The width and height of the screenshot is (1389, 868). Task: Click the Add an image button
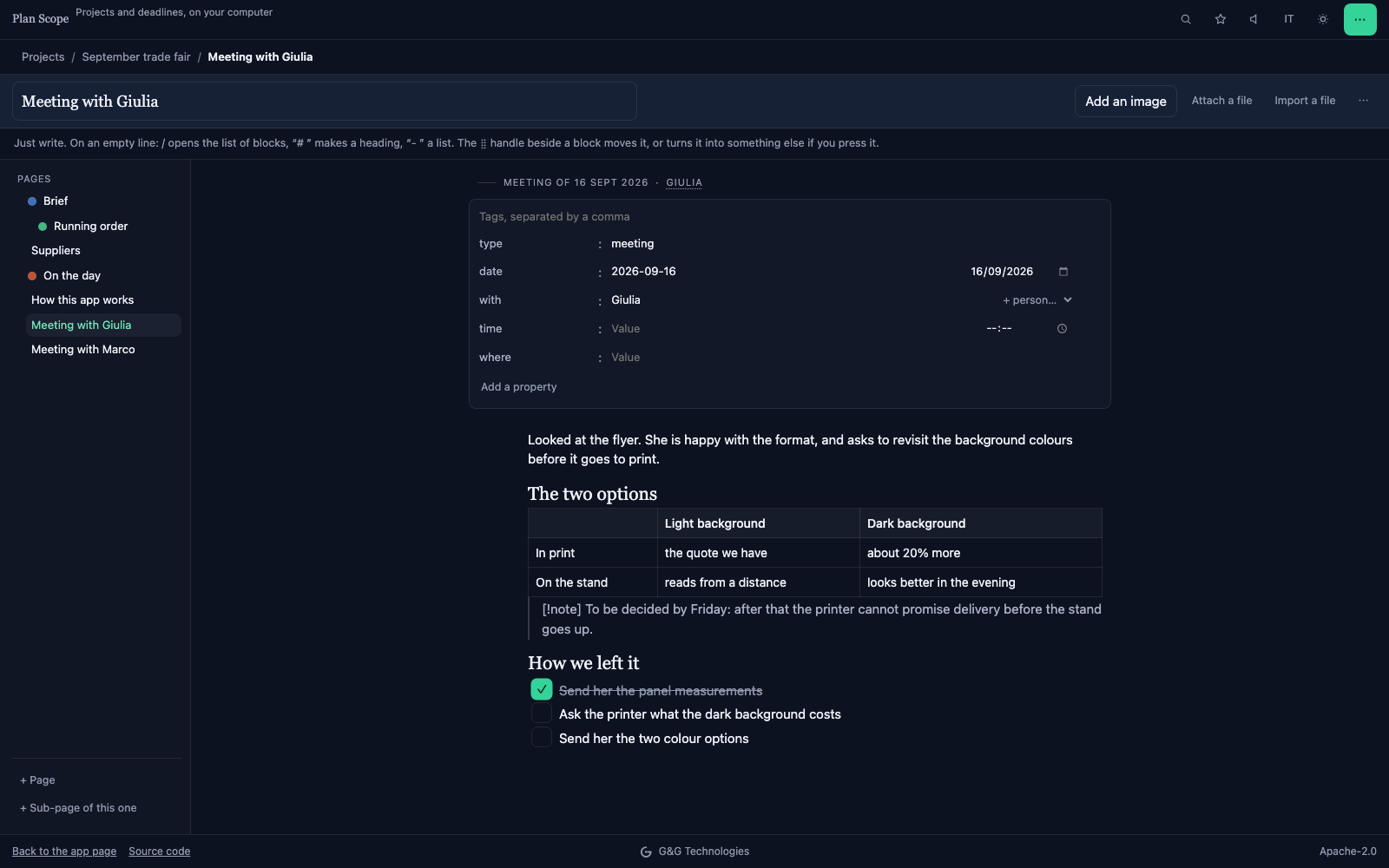(x=1126, y=102)
